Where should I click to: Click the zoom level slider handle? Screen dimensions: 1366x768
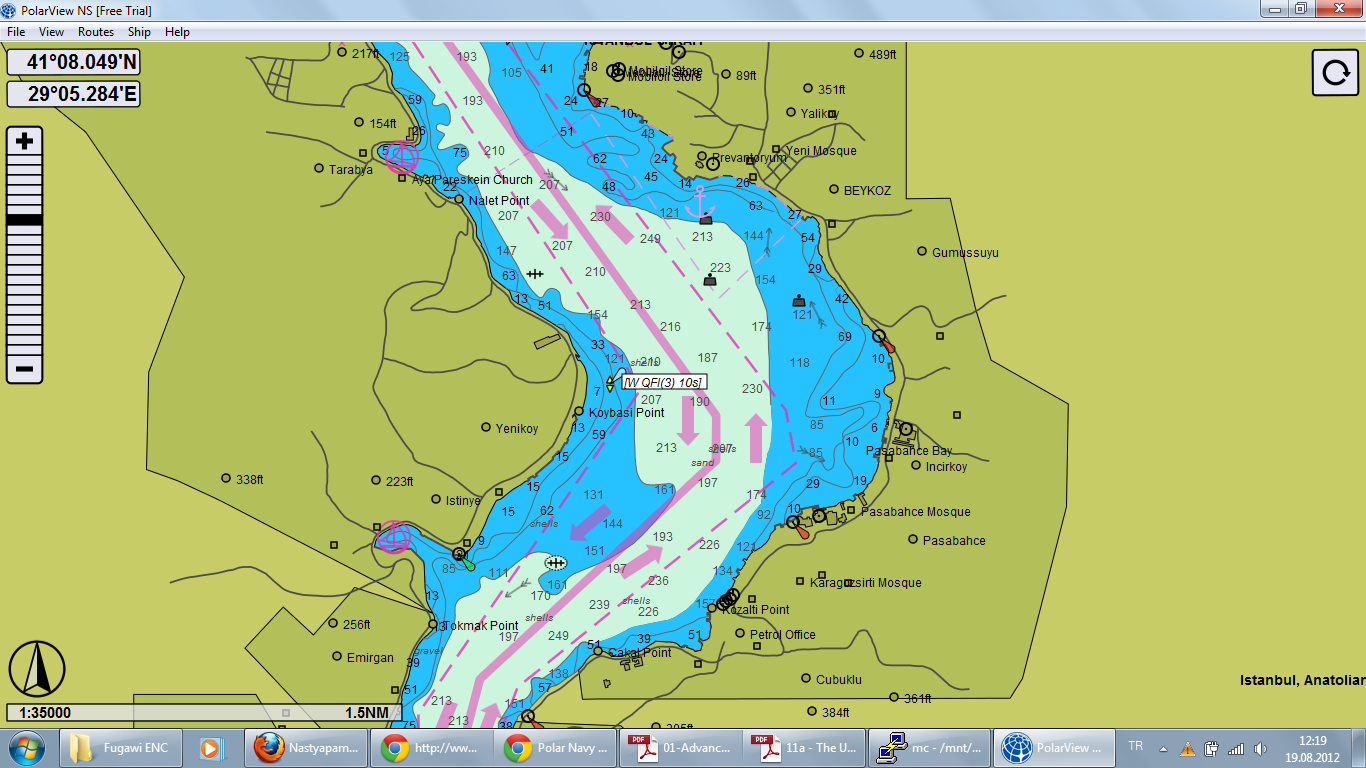(x=25, y=219)
